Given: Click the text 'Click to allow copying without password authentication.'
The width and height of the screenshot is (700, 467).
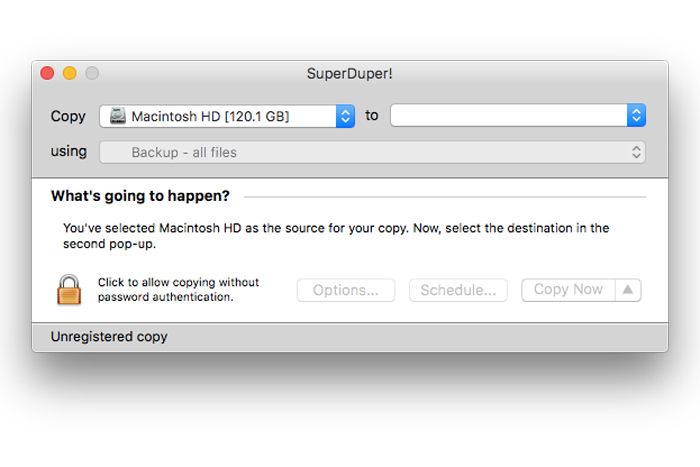Looking at the screenshot, I should pos(178,289).
